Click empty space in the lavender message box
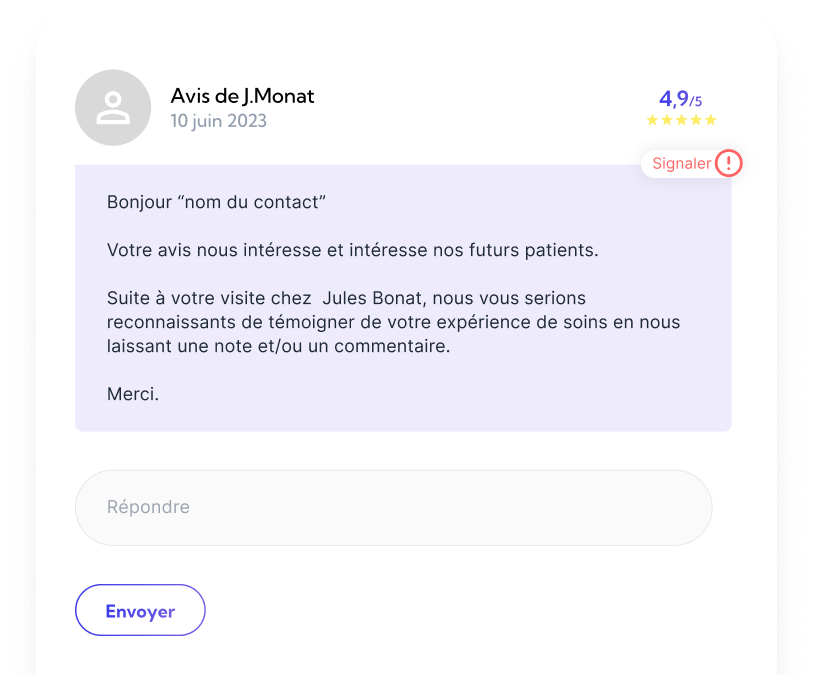Screen dimensions: 813x675 [518, 394]
